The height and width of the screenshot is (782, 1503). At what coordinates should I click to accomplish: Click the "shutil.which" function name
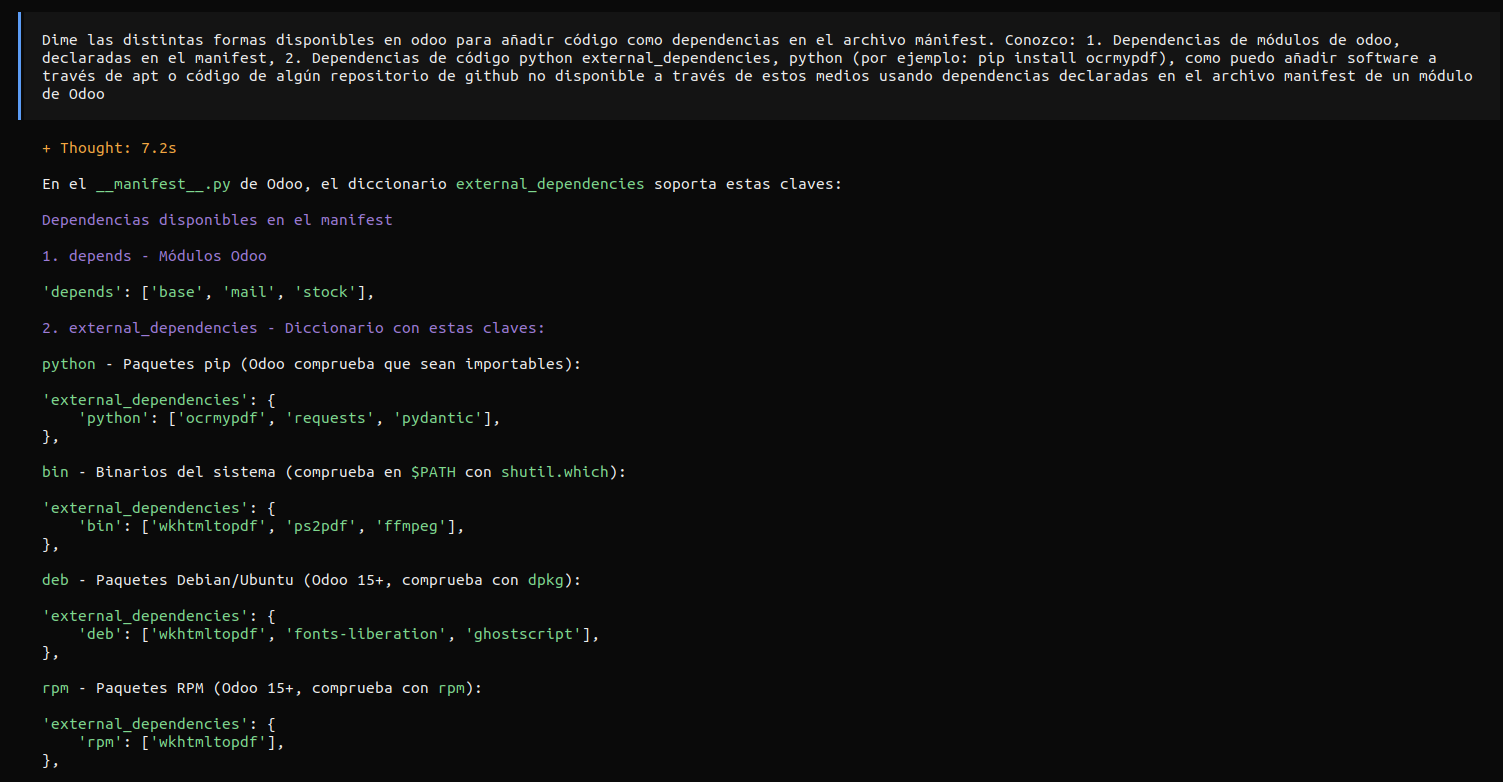point(554,472)
